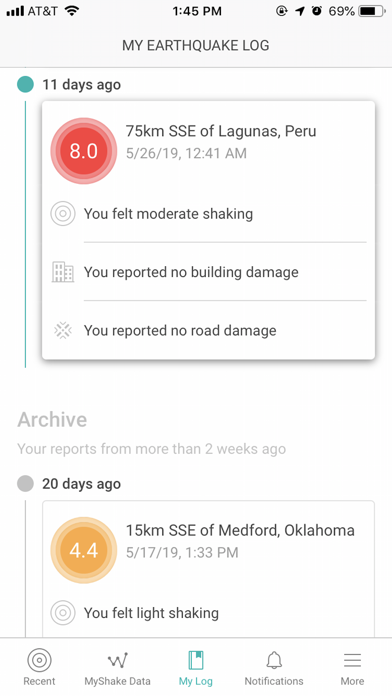Tap the red 8.0 magnitude circle
392x696 pixels.
click(83, 151)
